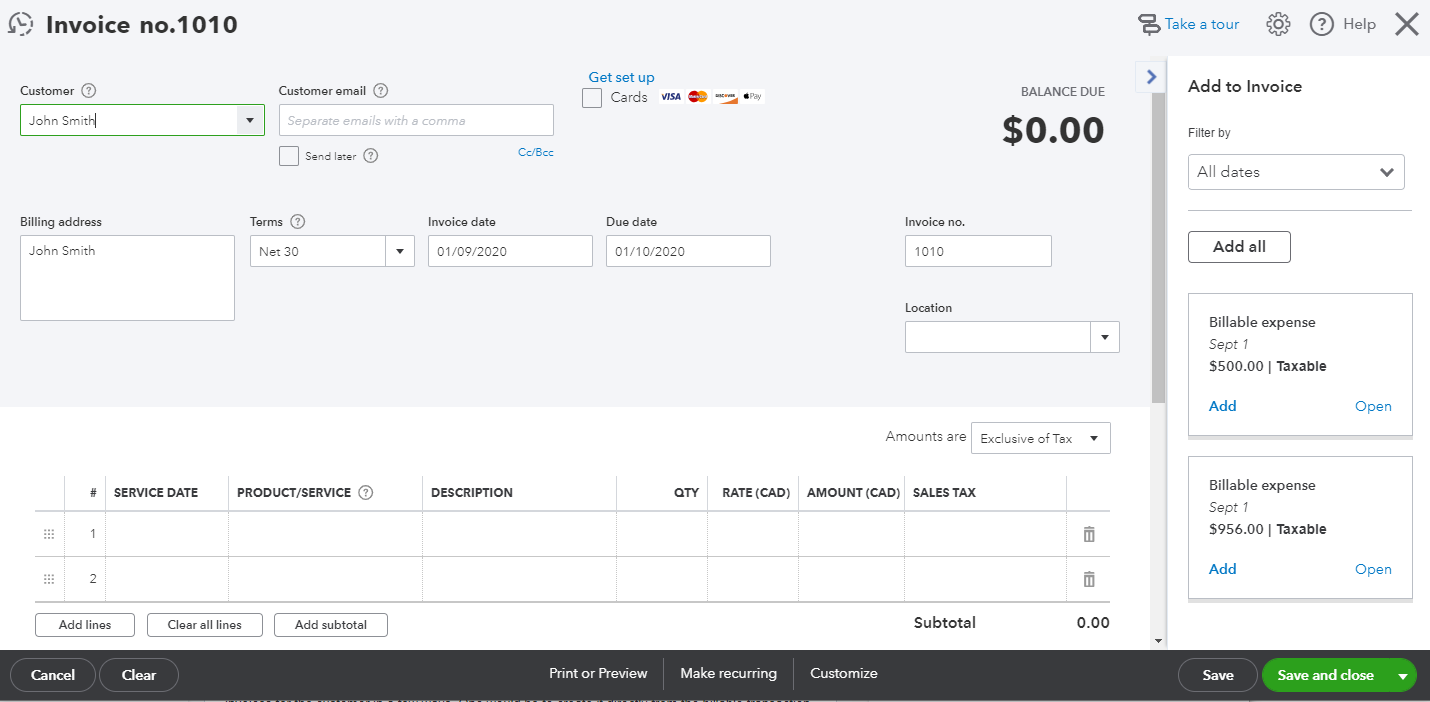Click the Cc/Bcc link

535,153
